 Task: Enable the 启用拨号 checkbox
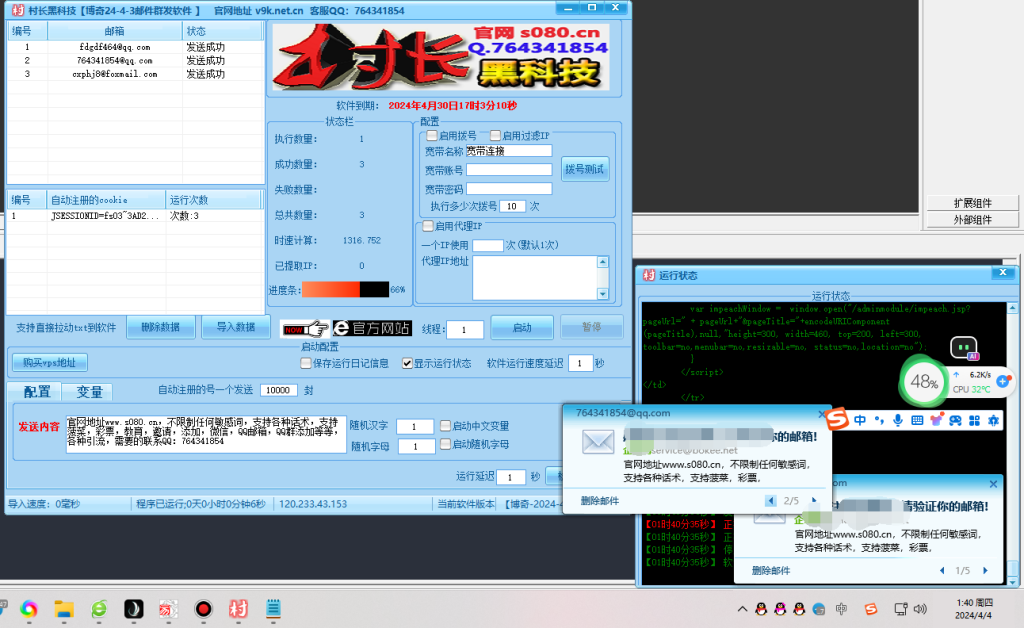pos(432,135)
